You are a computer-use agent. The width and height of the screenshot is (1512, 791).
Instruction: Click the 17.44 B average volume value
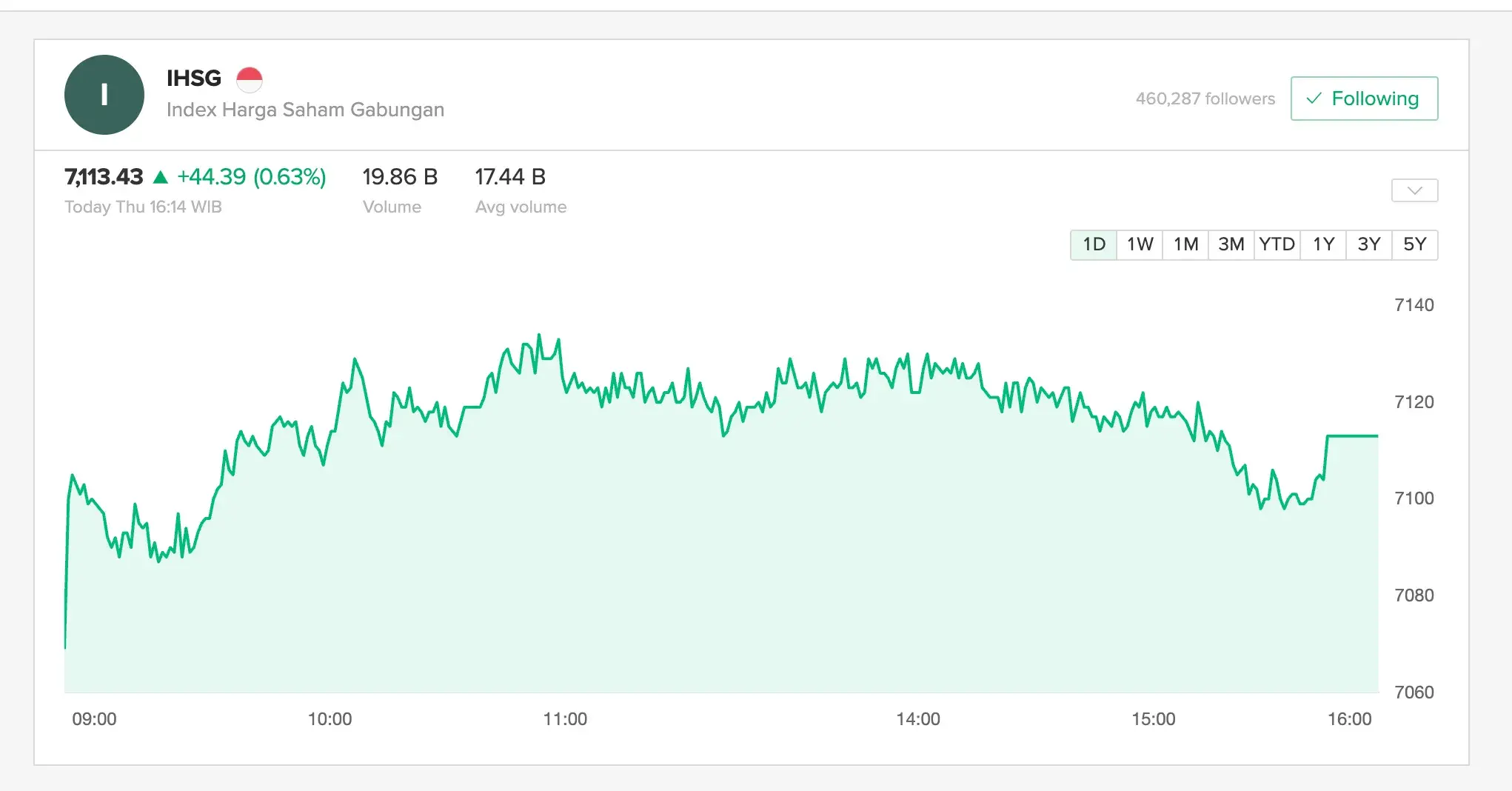click(x=510, y=177)
